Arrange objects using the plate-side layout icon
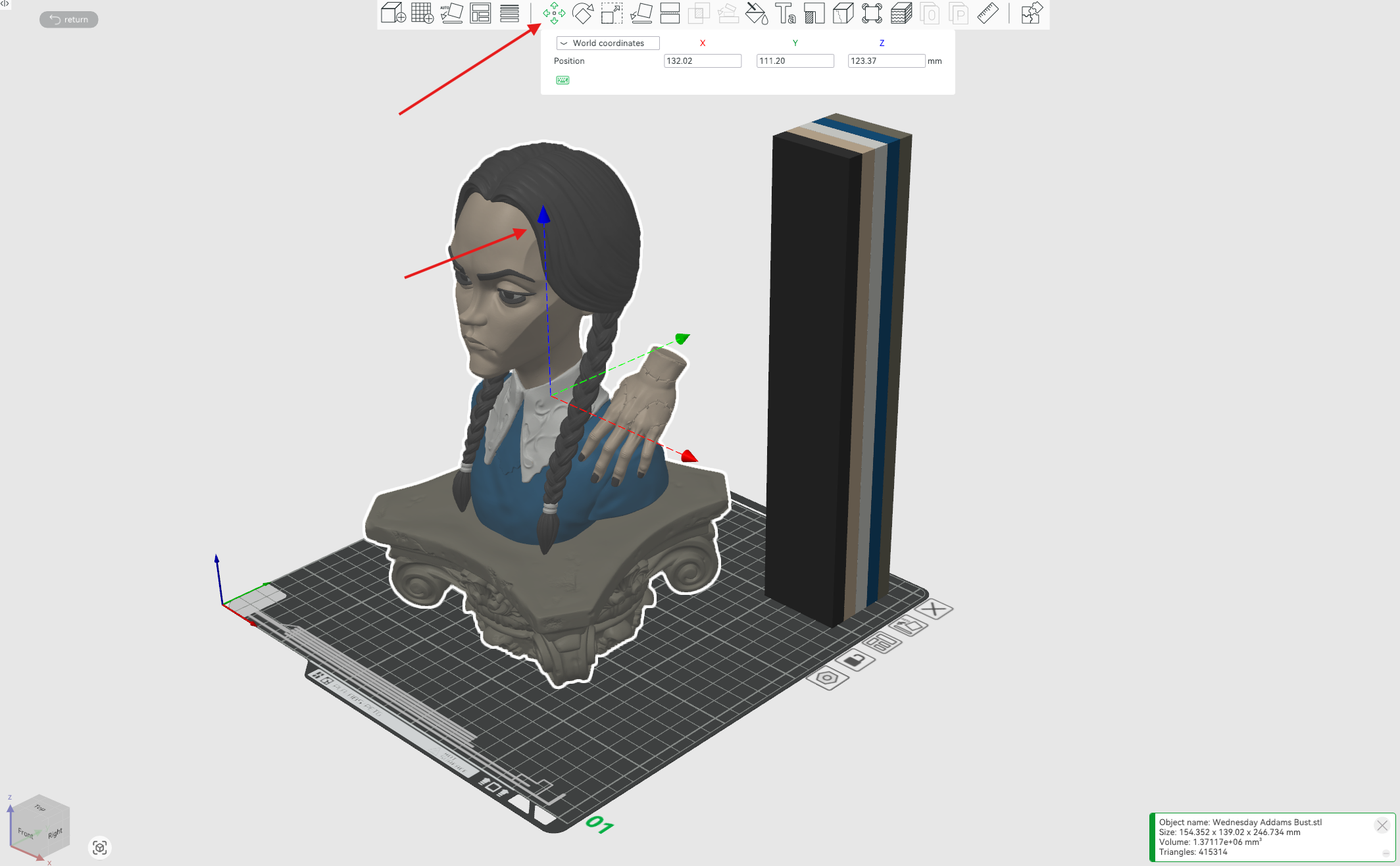The image size is (1400, 866). tap(882, 642)
